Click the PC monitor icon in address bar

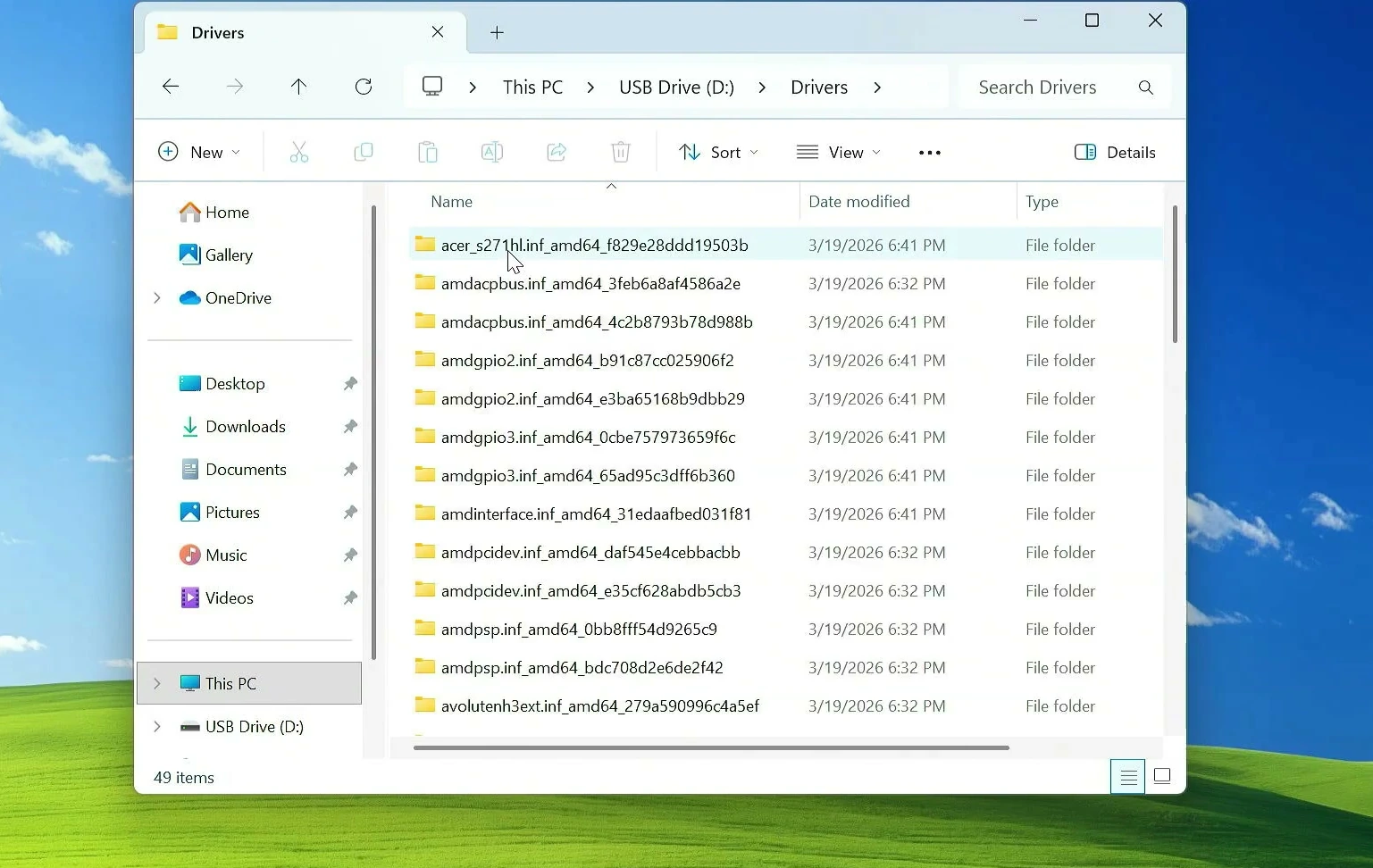[432, 87]
